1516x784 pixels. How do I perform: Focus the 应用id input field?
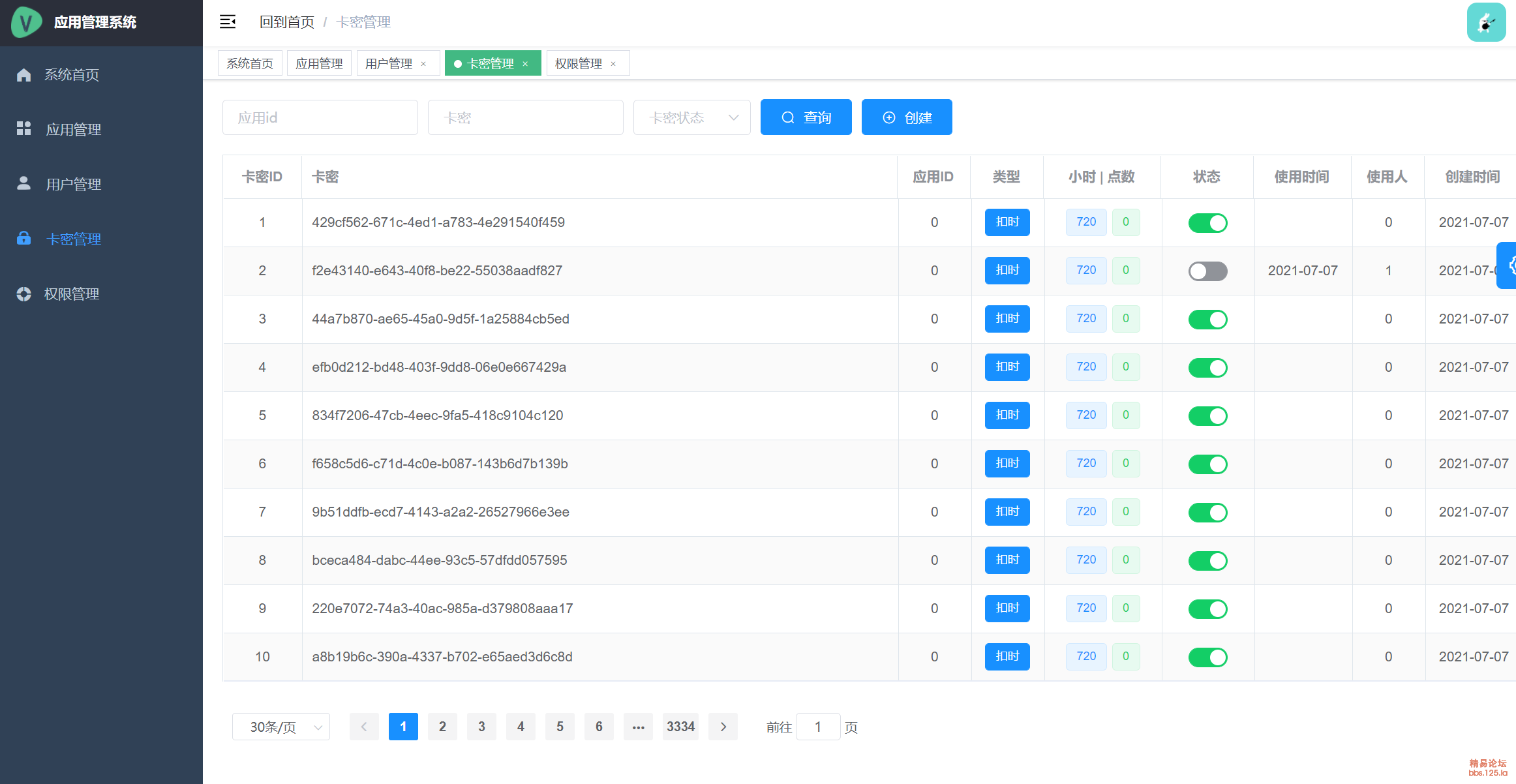320,117
